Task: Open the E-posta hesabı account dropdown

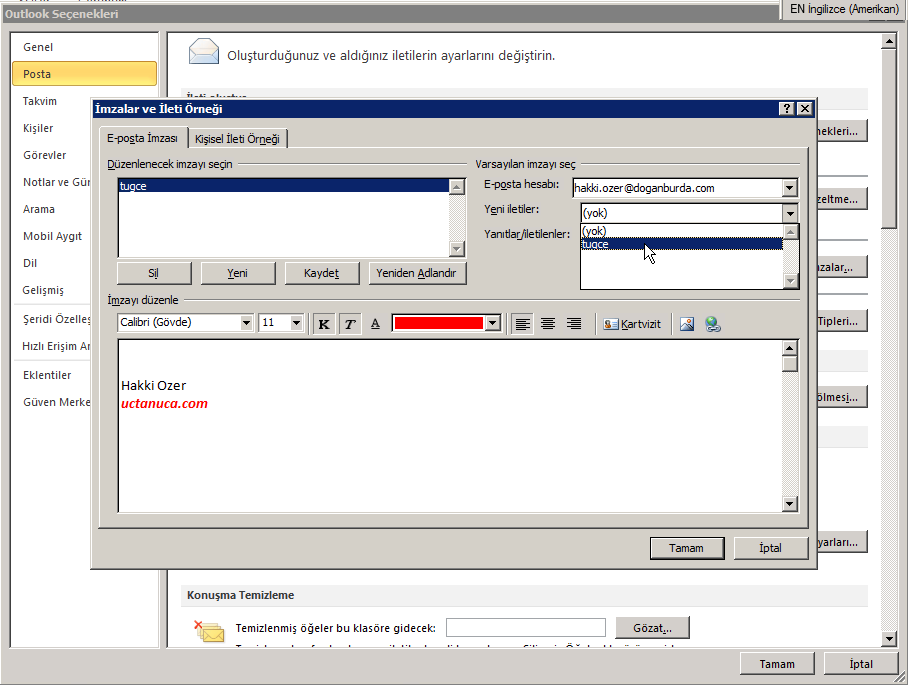Action: tap(789, 188)
